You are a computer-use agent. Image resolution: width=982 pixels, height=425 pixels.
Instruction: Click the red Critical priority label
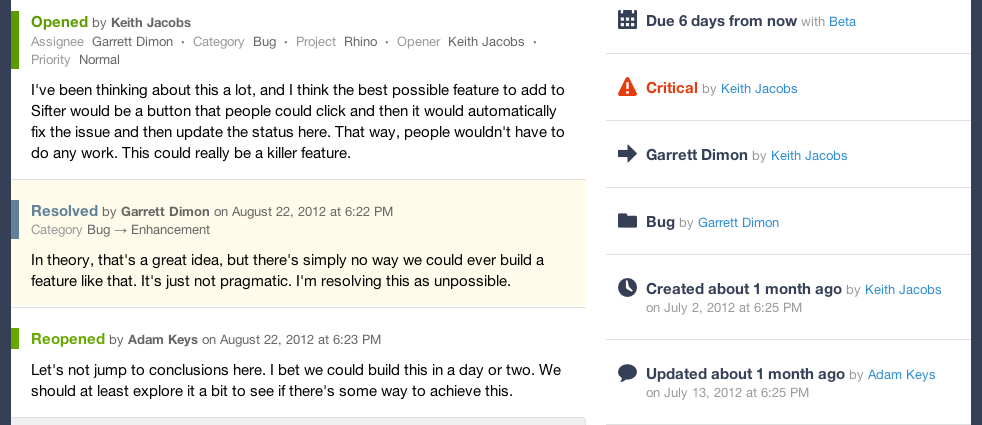click(x=672, y=88)
